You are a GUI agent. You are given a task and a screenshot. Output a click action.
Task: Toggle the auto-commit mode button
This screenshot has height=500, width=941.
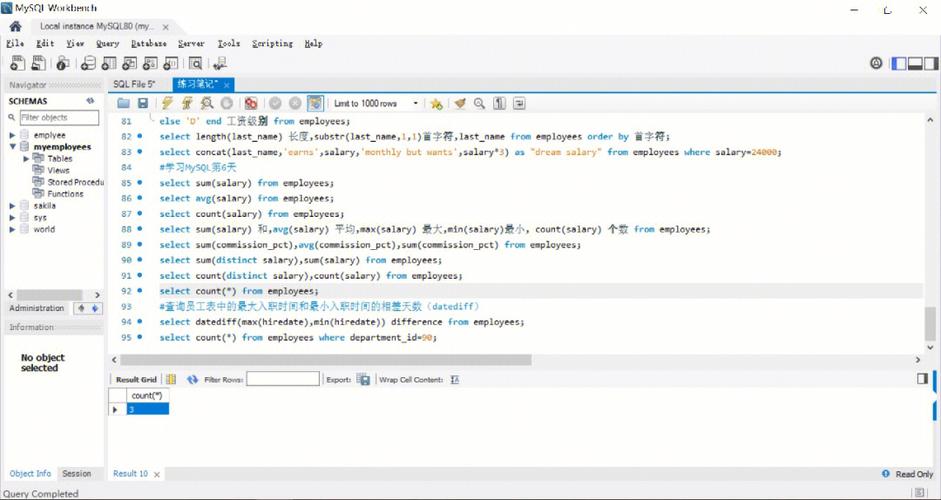(315, 103)
